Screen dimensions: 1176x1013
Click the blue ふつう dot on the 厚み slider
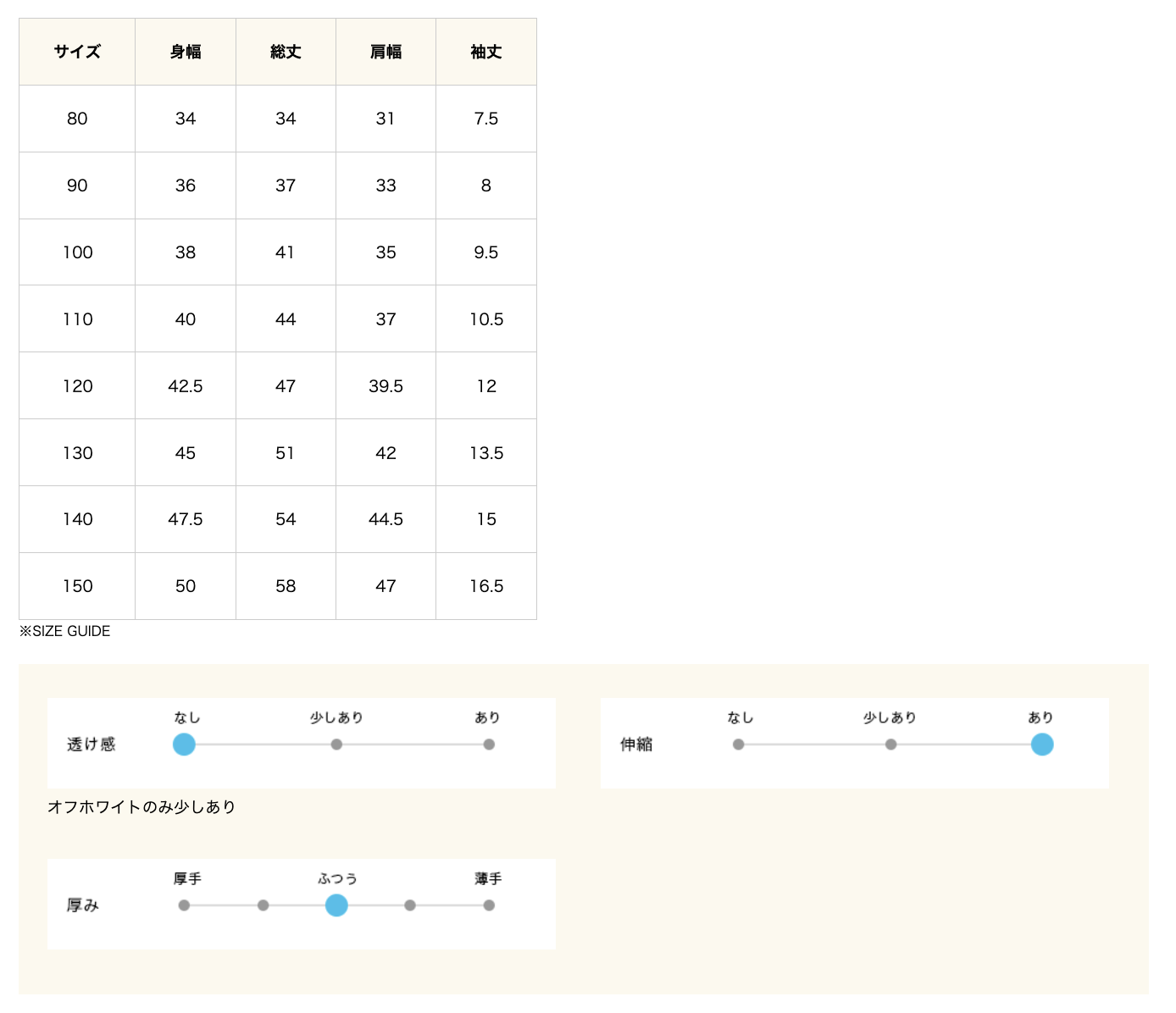pos(336,905)
